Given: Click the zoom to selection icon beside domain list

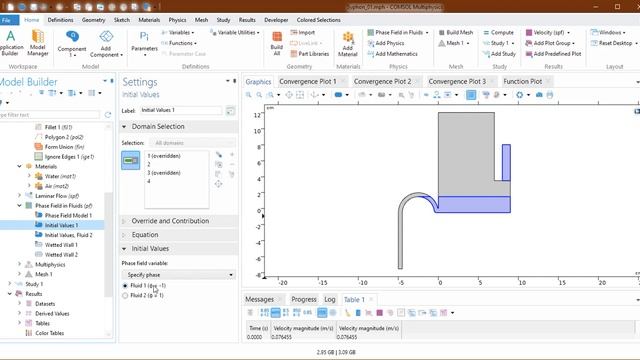Looking at the screenshot, I should pyautogui.click(x=219, y=184).
